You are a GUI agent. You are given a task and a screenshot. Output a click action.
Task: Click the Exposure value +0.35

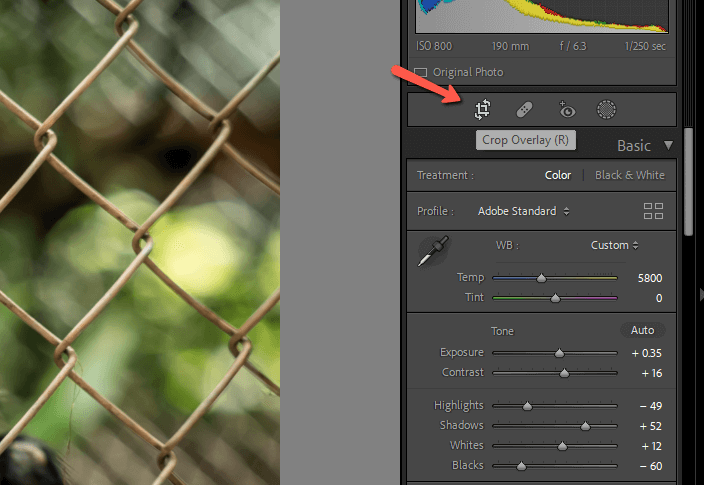point(647,353)
